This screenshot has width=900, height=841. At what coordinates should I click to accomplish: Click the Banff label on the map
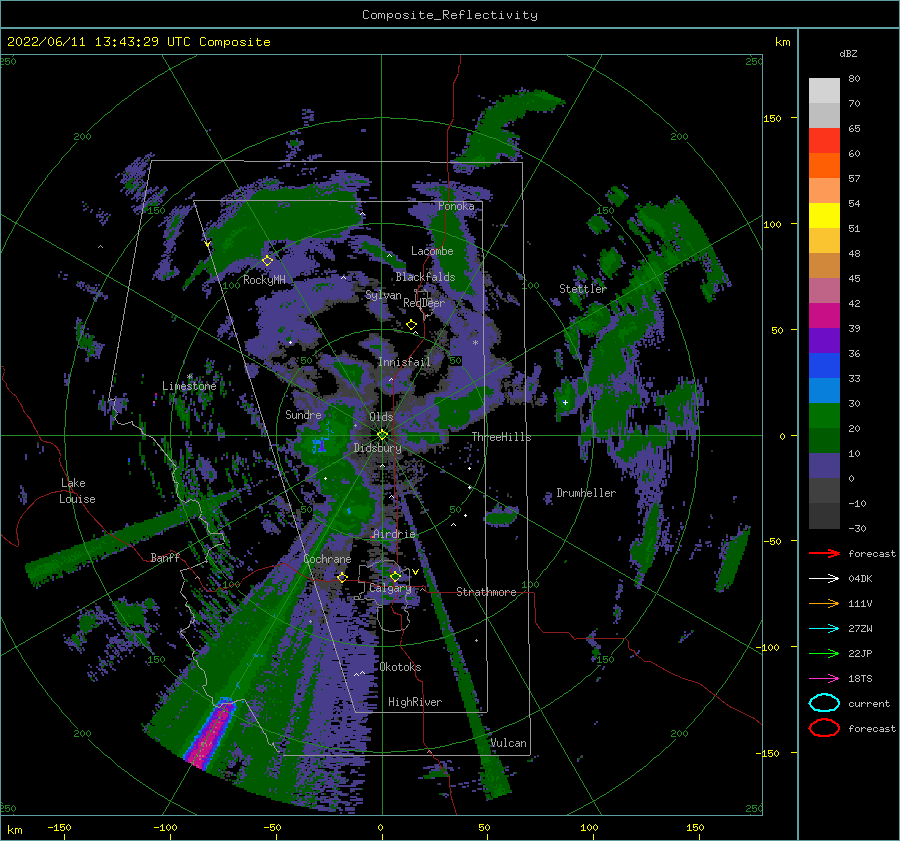tap(165, 558)
